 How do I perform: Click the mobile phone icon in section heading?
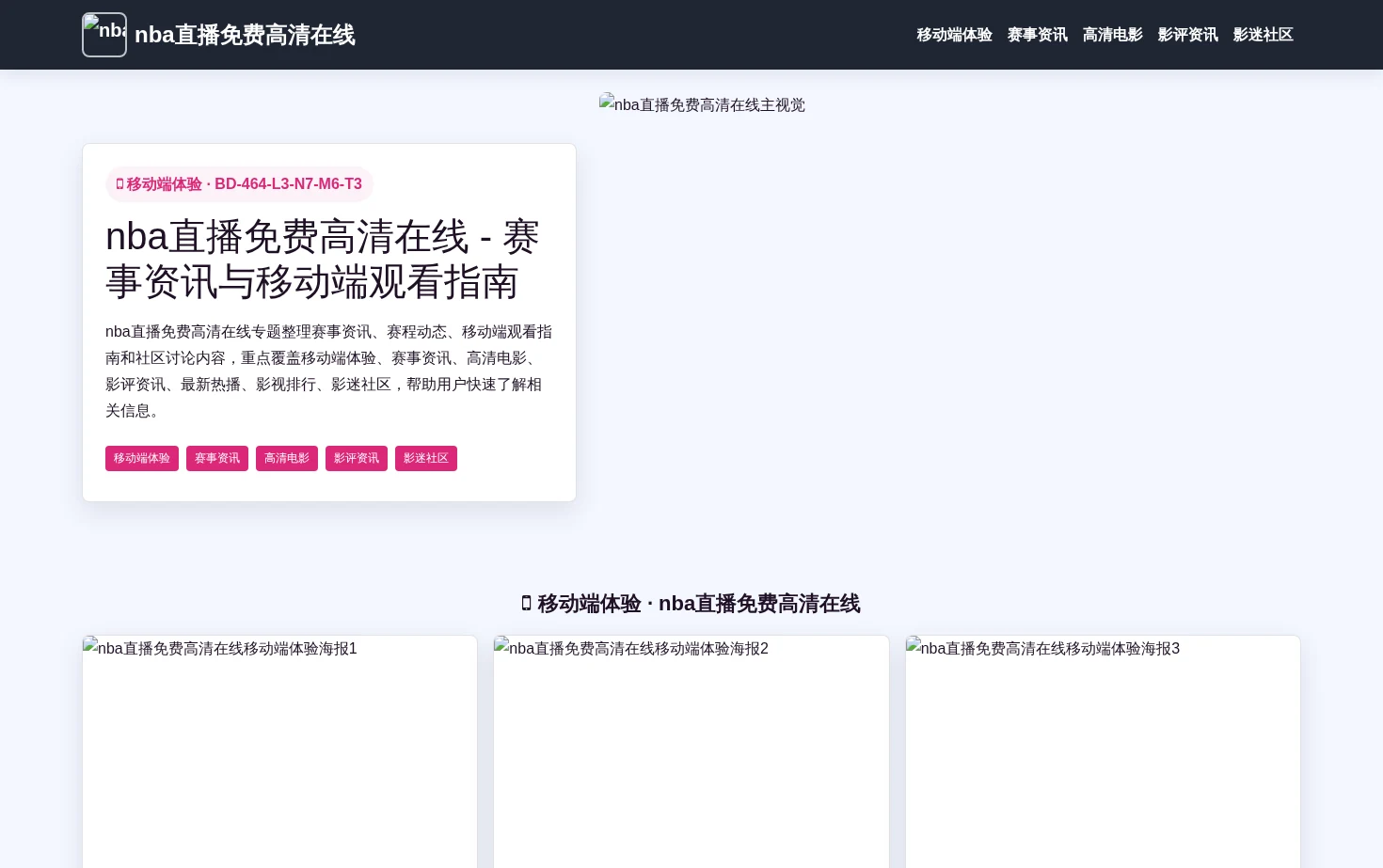click(x=527, y=603)
